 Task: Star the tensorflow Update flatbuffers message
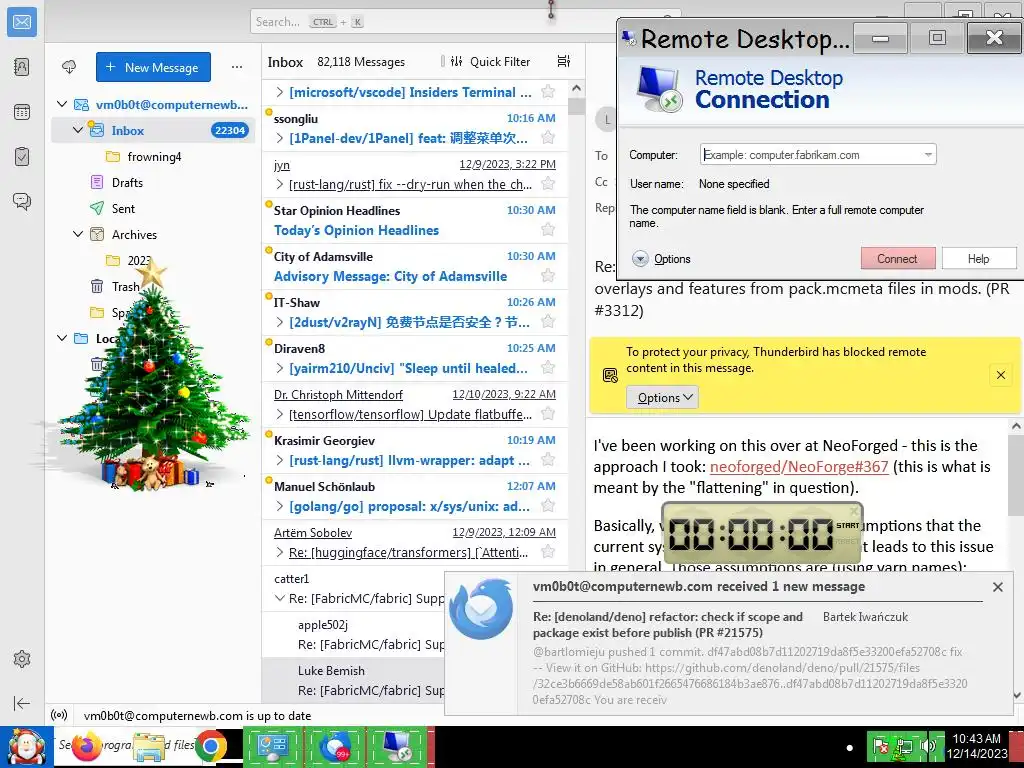(548, 414)
